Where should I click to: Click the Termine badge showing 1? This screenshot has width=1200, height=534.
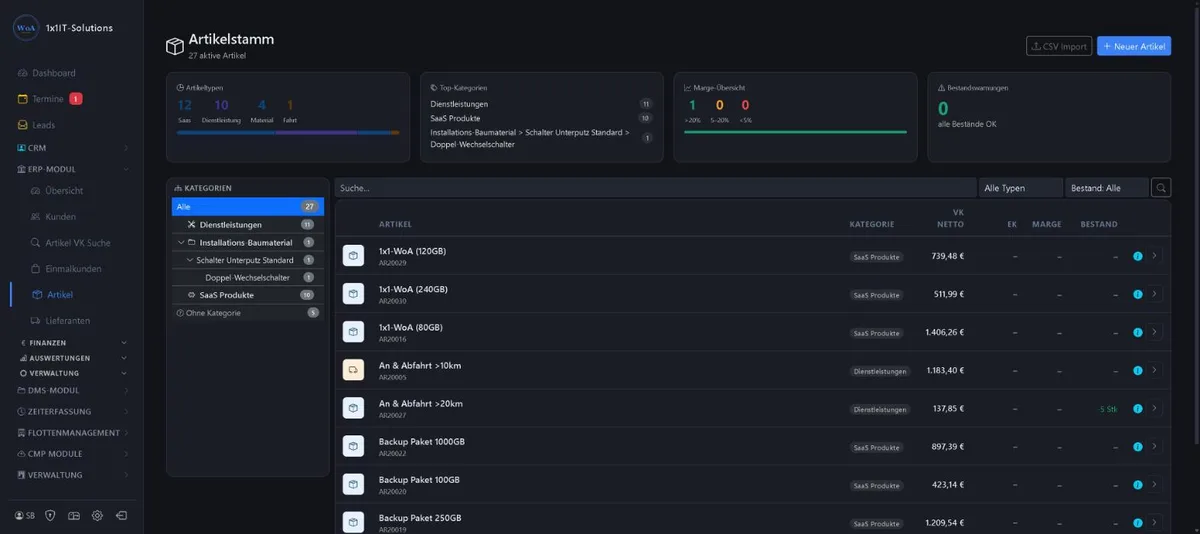(75, 99)
